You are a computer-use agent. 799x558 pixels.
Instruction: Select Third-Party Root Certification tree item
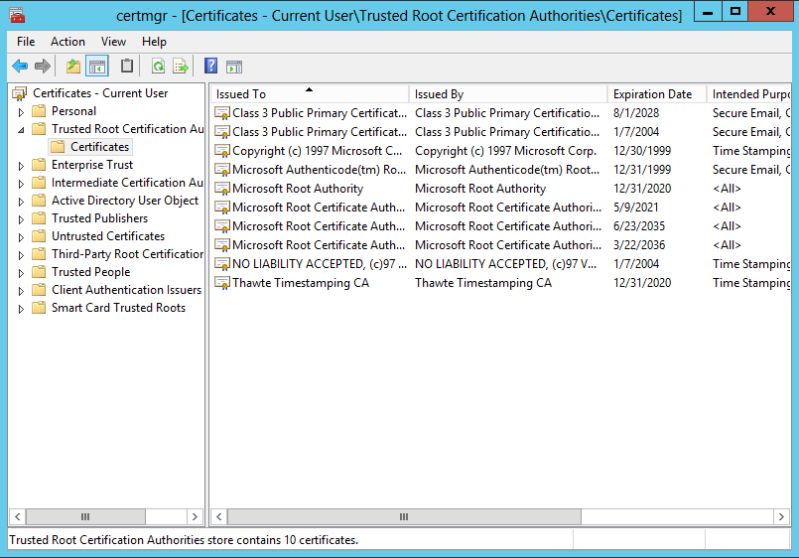(x=127, y=254)
